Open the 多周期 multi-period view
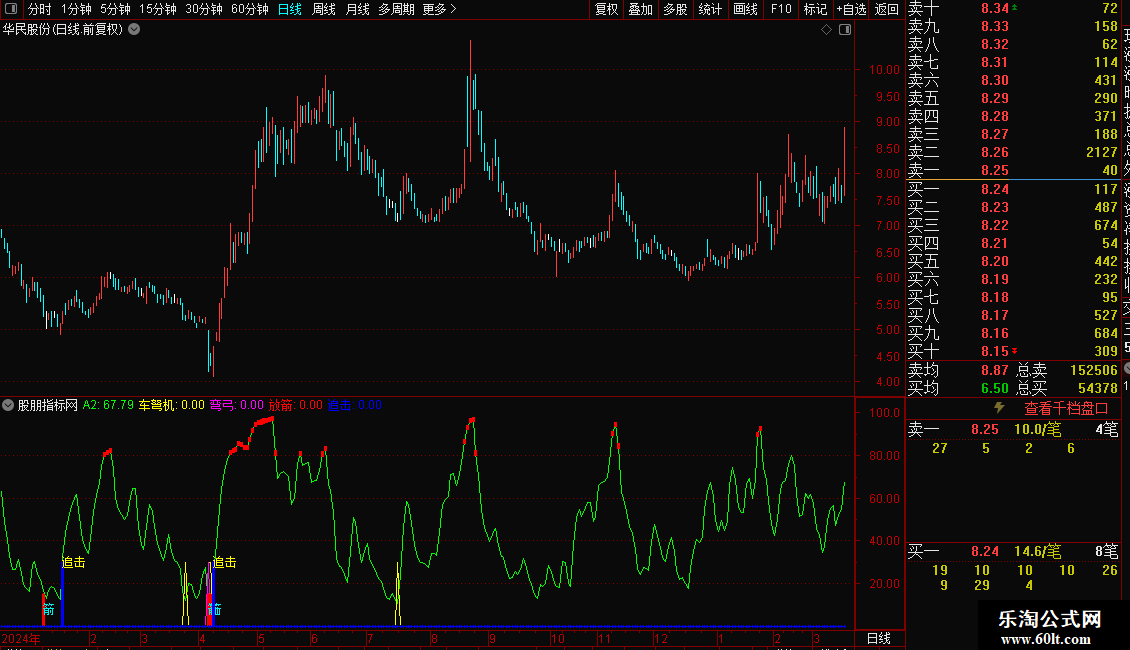The image size is (1130, 650). [396, 9]
